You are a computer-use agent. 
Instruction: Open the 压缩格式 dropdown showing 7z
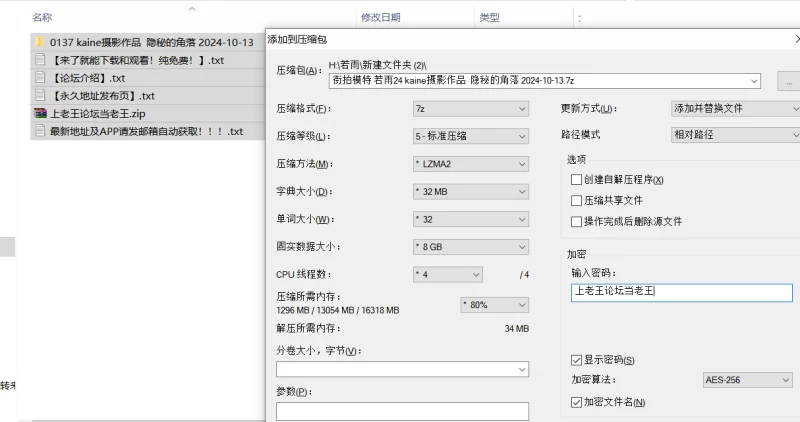[470, 109]
